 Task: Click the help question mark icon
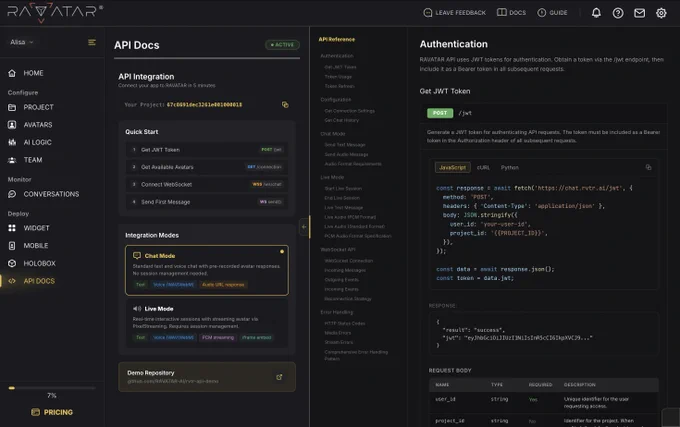618,13
